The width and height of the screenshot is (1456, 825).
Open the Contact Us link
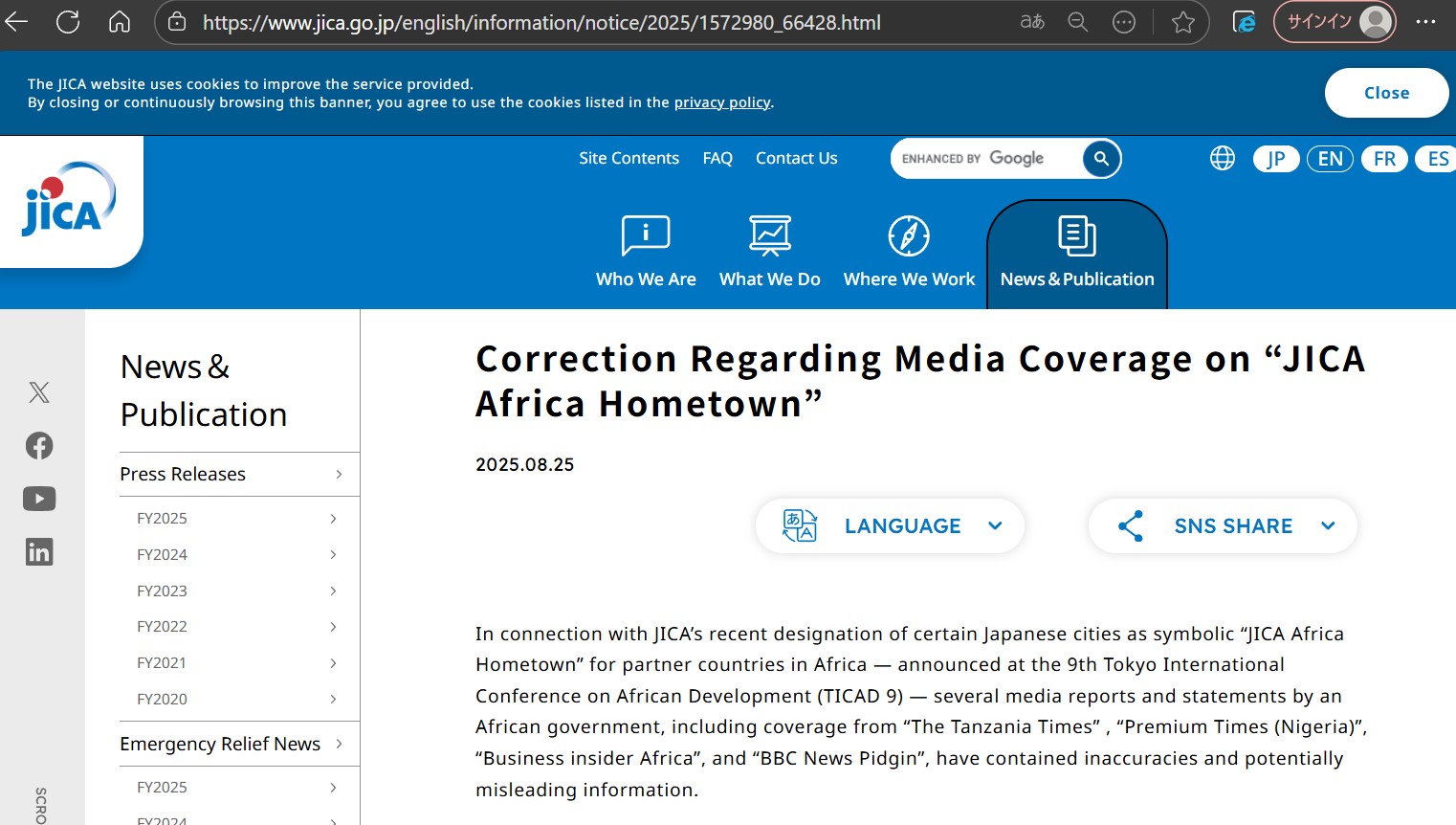pos(796,159)
